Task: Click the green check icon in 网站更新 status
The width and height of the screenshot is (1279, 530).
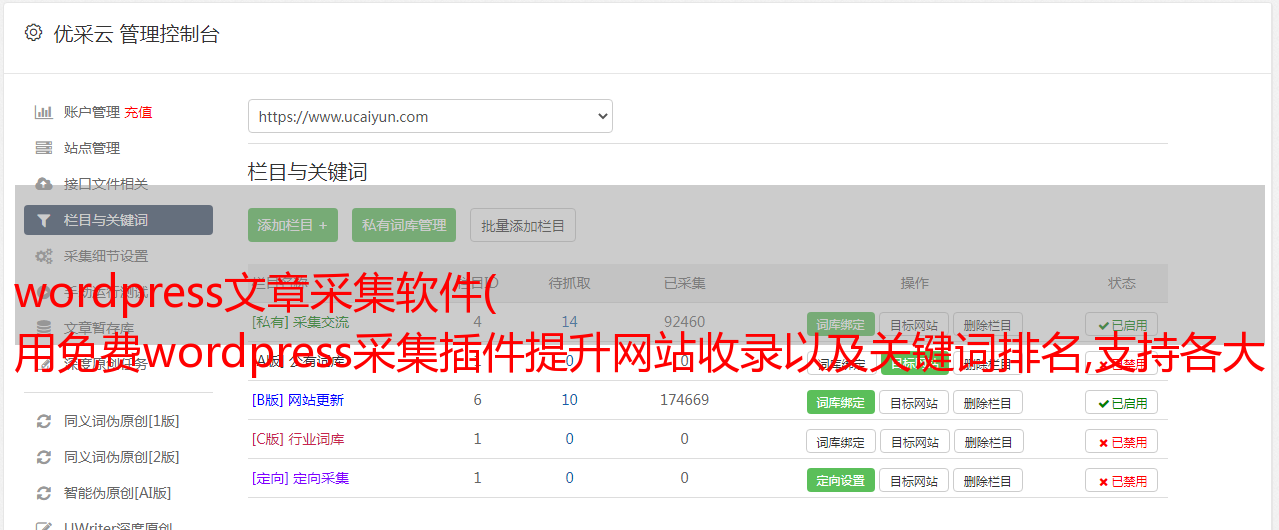Action: (1103, 402)
